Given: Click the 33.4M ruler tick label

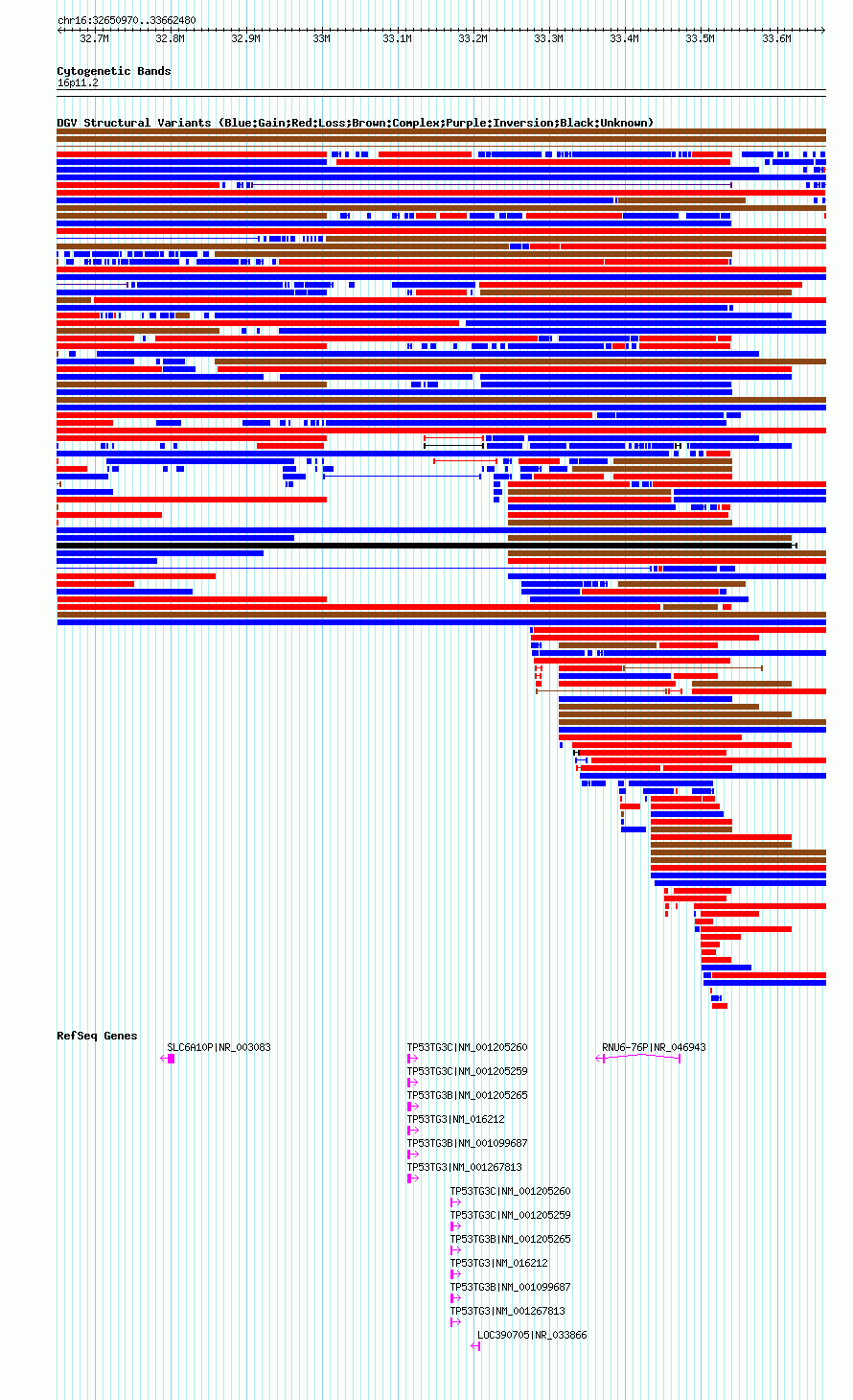Looking at the screenshot, I should (x=624, y=38).
